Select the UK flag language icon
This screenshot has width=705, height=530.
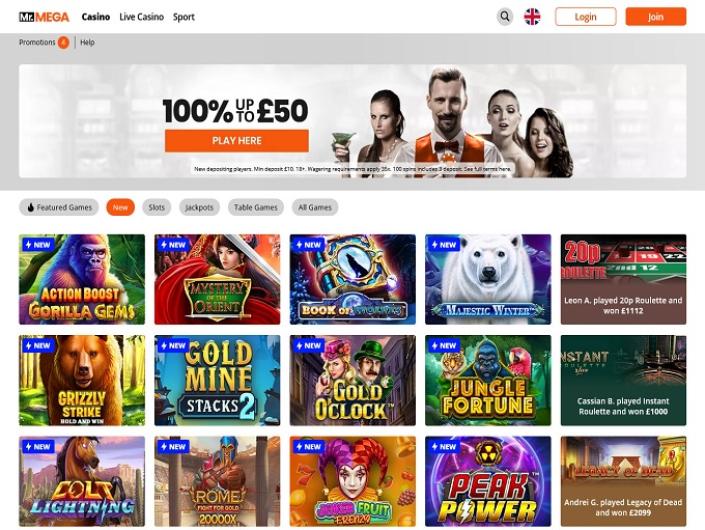(x=532, y=17)
